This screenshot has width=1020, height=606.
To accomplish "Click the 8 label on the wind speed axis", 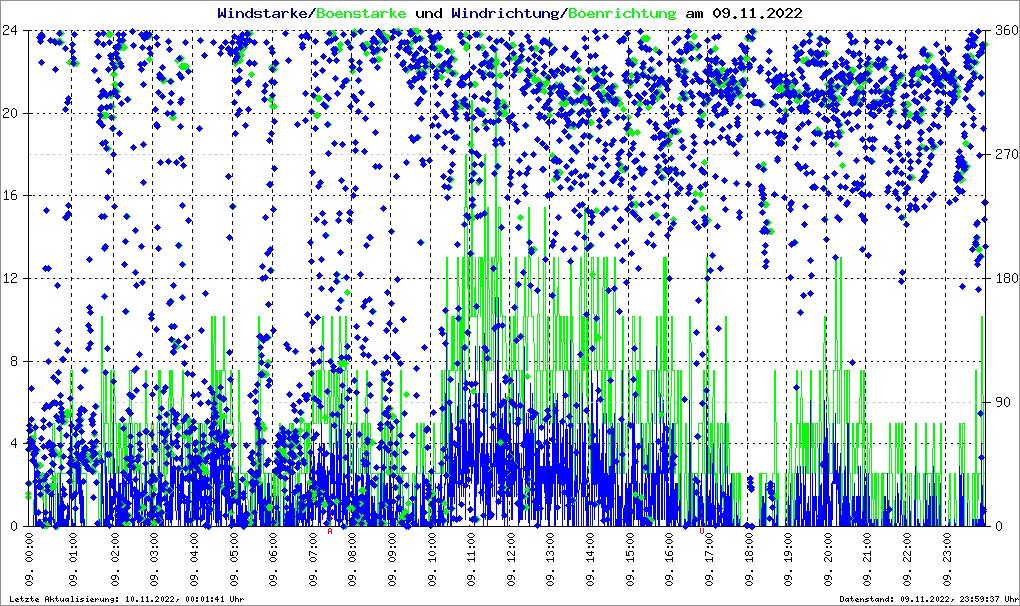I will [x=14, y=361].
